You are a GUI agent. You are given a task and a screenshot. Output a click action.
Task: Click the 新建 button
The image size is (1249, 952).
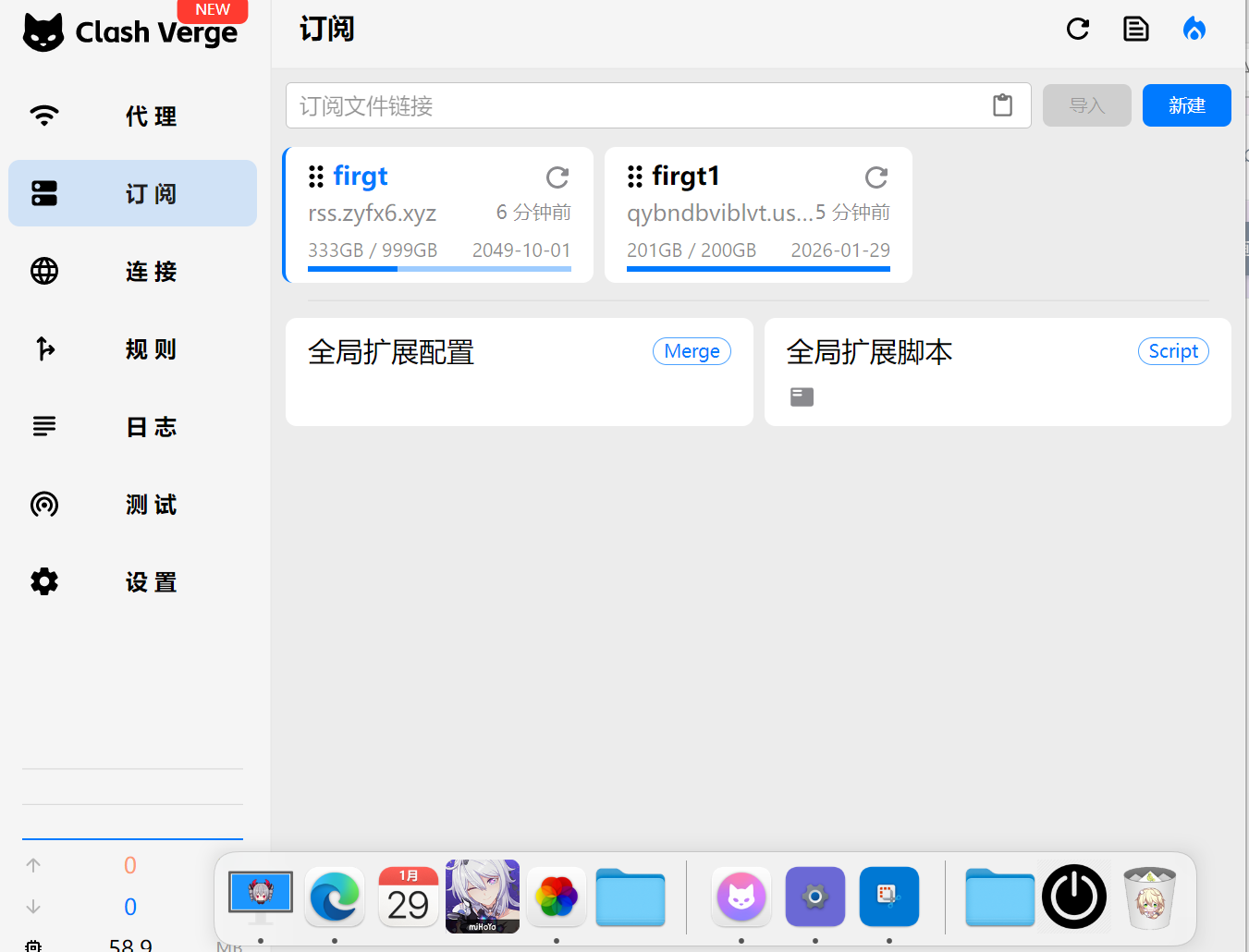point(1186,105)
